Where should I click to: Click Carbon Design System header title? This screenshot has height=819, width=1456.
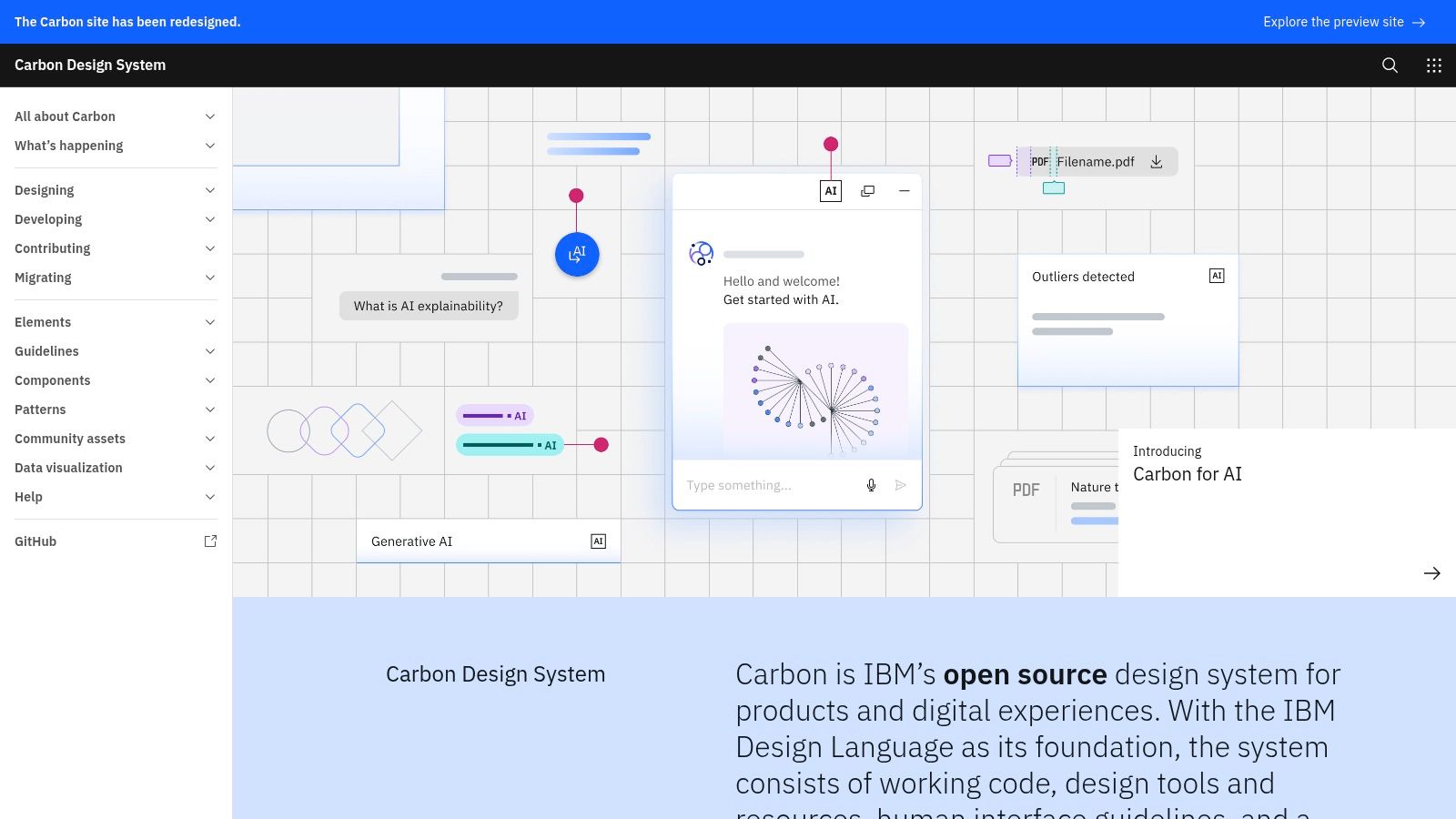coord(90,66)
